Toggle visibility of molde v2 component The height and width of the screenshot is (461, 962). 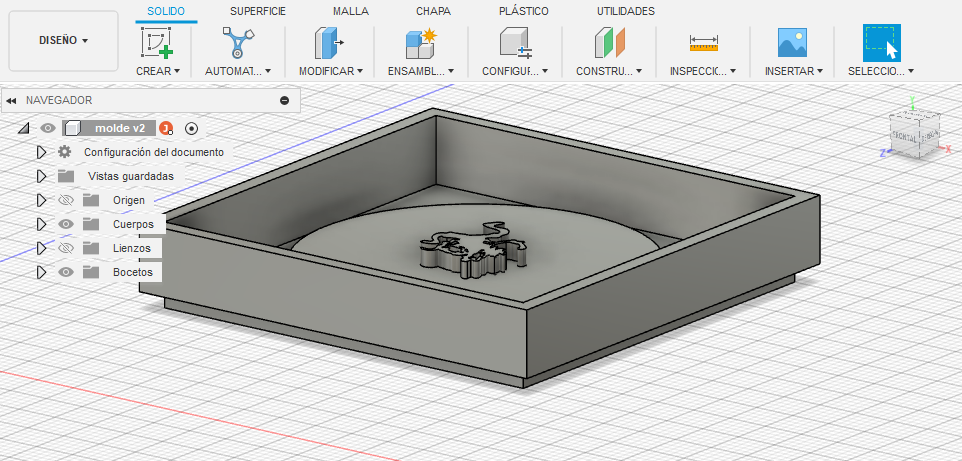coord(48,128)
